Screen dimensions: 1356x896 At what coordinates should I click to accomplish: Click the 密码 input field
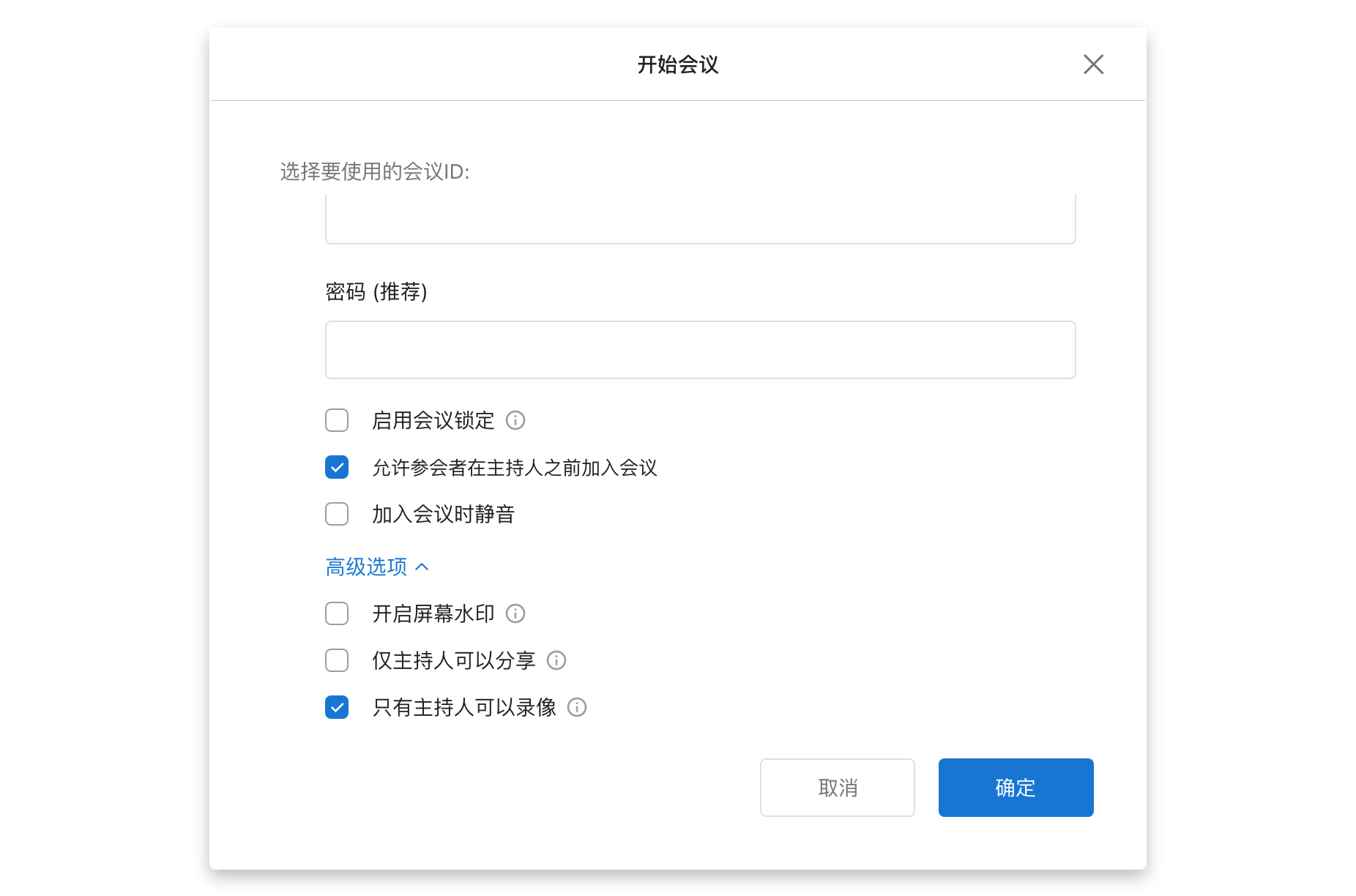(700, 349)
